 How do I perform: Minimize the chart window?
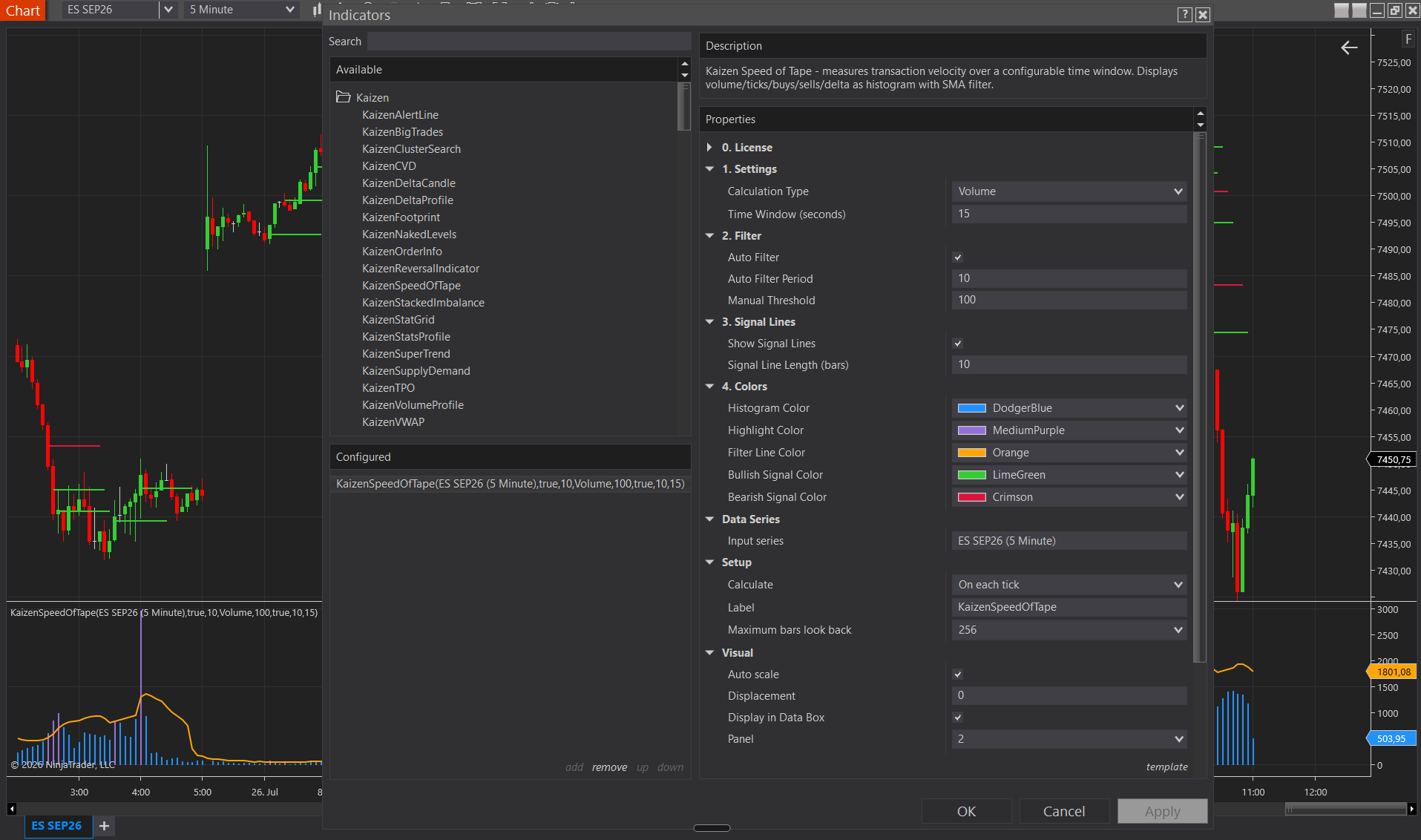(1377, 10)
